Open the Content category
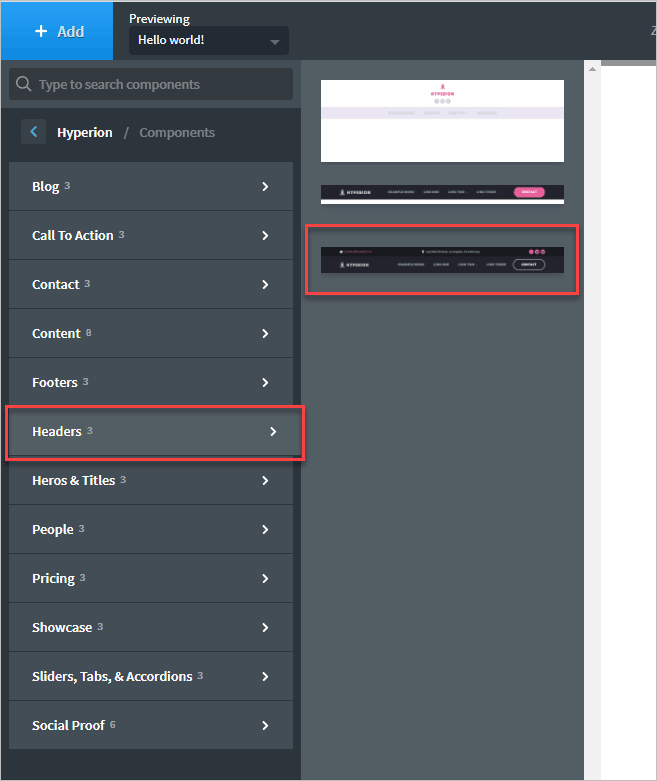This screenshot has height=781, width=657. (151, 333)
